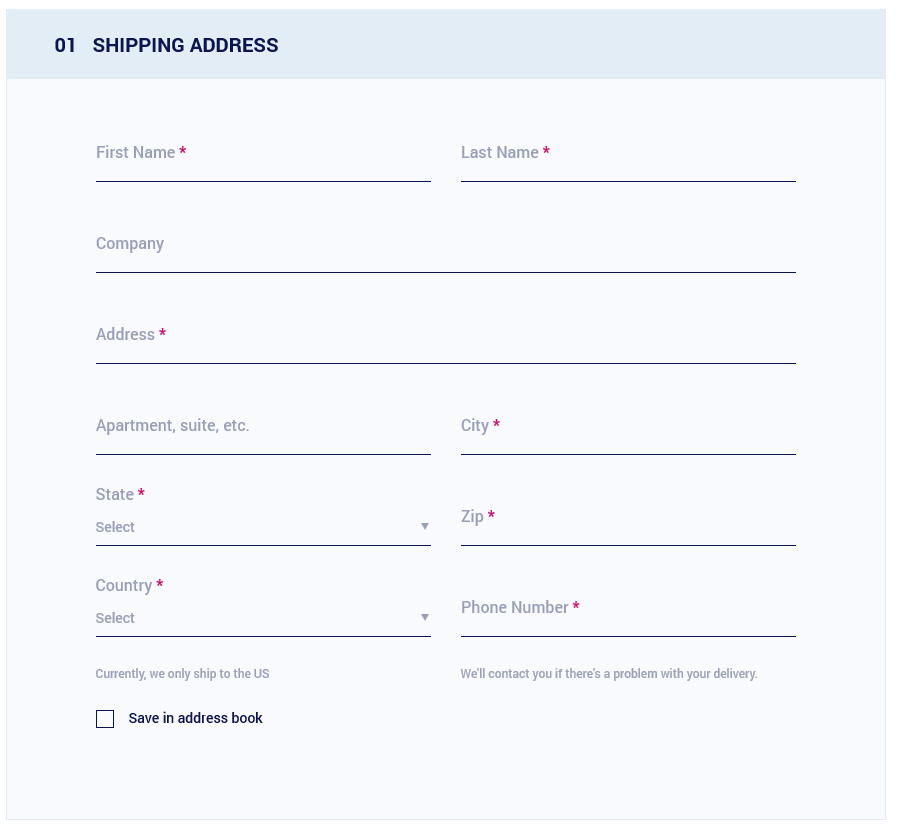Click the Country field label
This screenshot has height=831, width=899.
(x=124, y=586)
